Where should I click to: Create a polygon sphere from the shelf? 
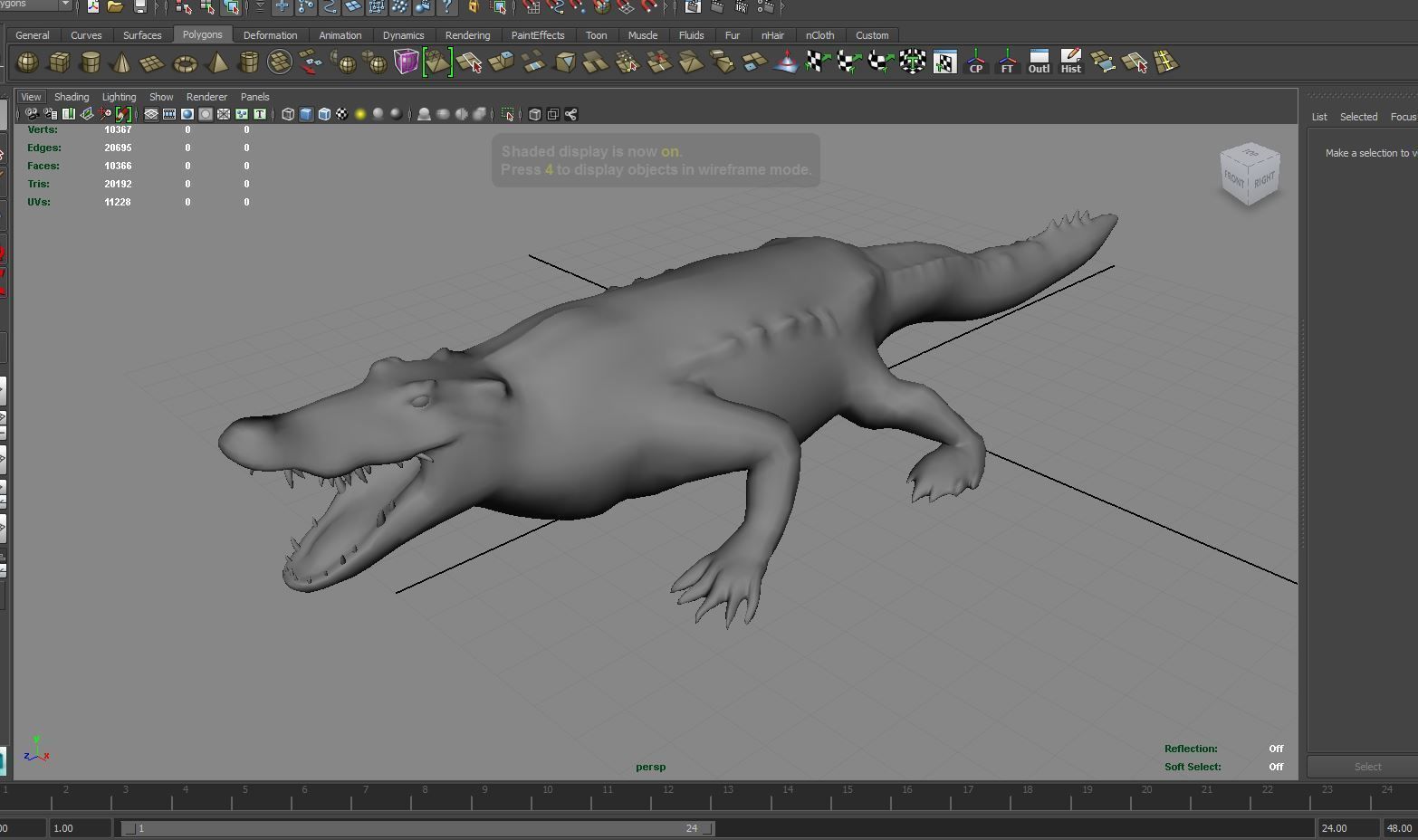click(28, 62)
